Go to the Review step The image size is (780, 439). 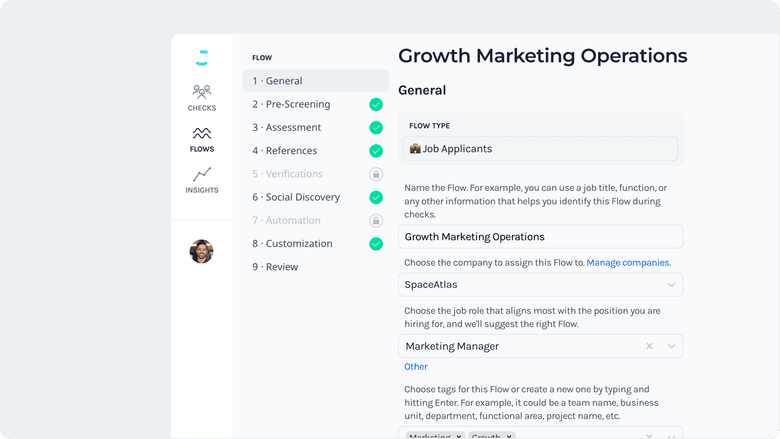(276, 267)
